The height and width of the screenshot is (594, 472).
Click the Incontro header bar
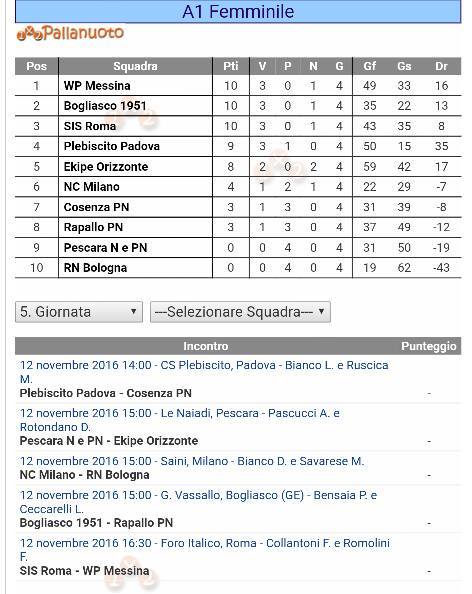click(x=238, y=346)
